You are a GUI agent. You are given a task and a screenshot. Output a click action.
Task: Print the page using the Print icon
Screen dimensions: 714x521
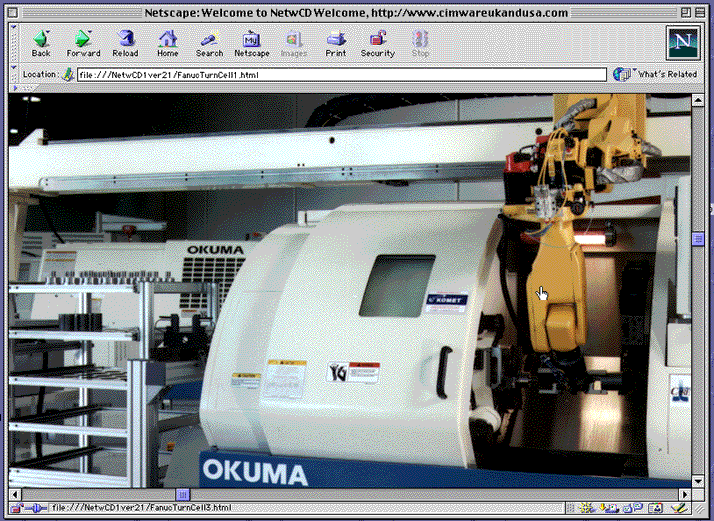pos(336,43)
